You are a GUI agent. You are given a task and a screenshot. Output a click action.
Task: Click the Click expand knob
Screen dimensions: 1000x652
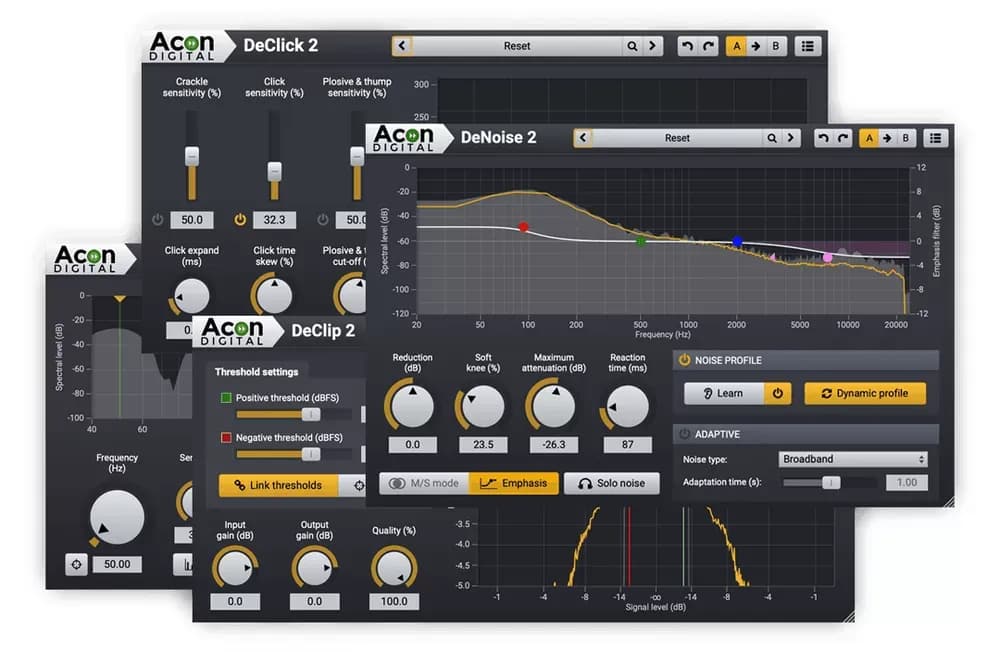(191, 297)
